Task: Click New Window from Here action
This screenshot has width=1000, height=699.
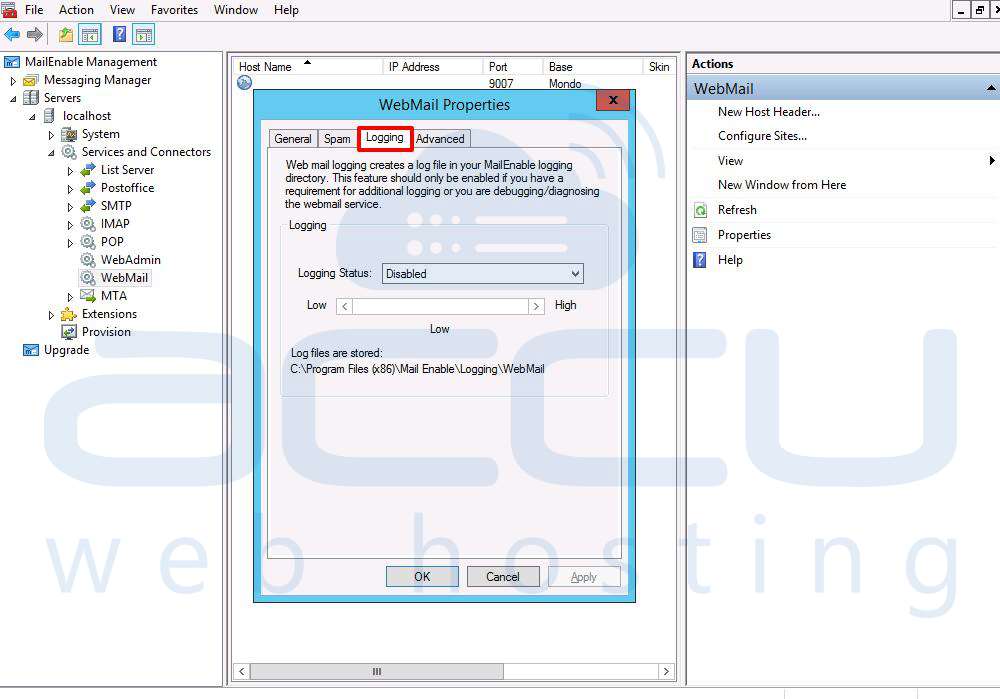Action: click(x=782, y=185)
